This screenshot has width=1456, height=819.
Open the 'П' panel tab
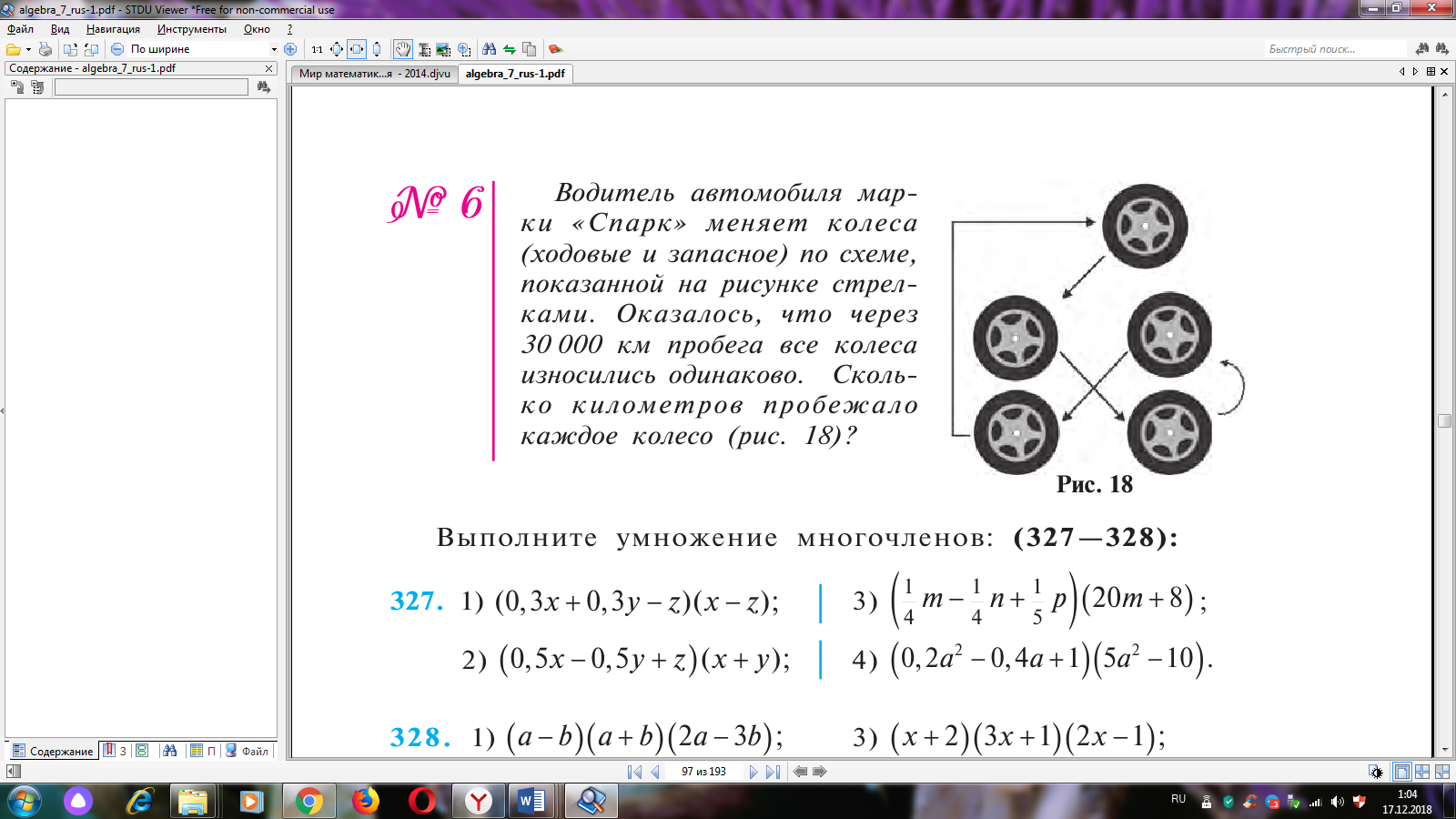tap(203, 751)
